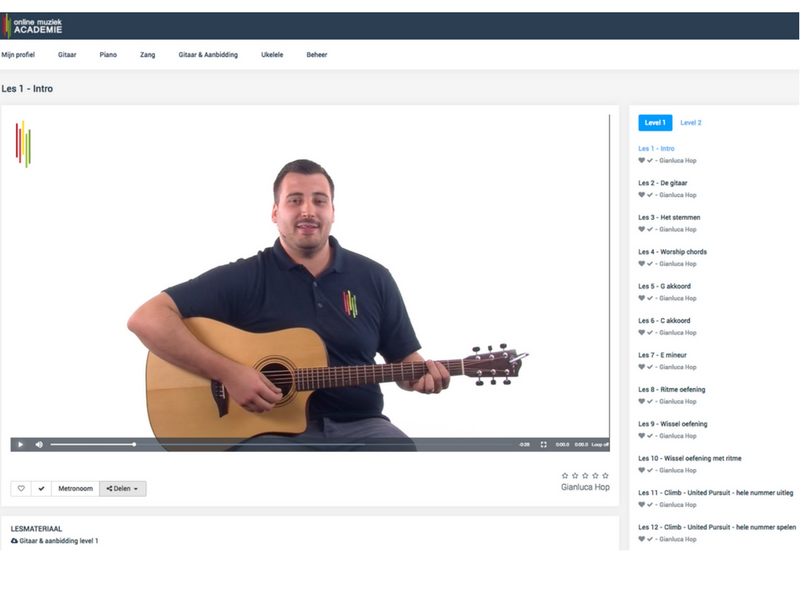Rate the lesson with the fifth star
The width and height of the screenshot is (800, 600).
click(605, 475)
